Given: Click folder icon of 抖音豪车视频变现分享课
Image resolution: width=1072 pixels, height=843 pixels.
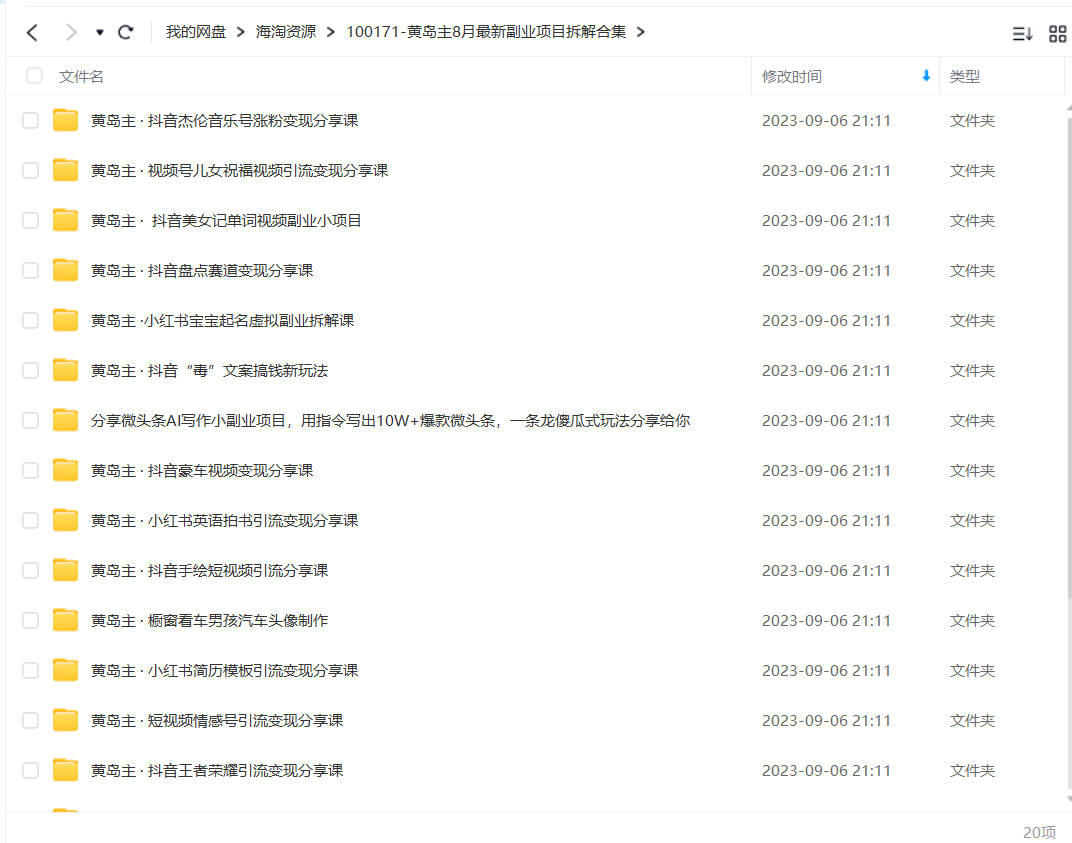Looking at the screenshot, I should coord(66,470).
